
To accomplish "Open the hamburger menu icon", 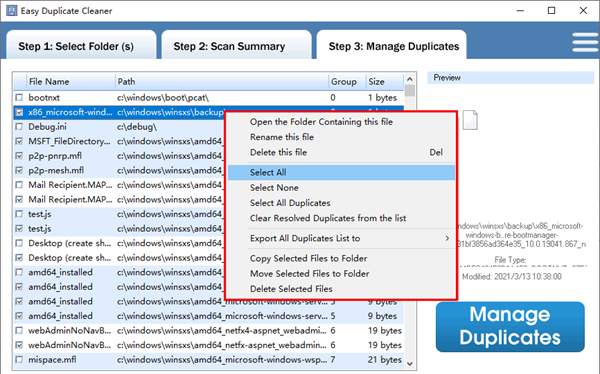I will click(x=585, y=42).
